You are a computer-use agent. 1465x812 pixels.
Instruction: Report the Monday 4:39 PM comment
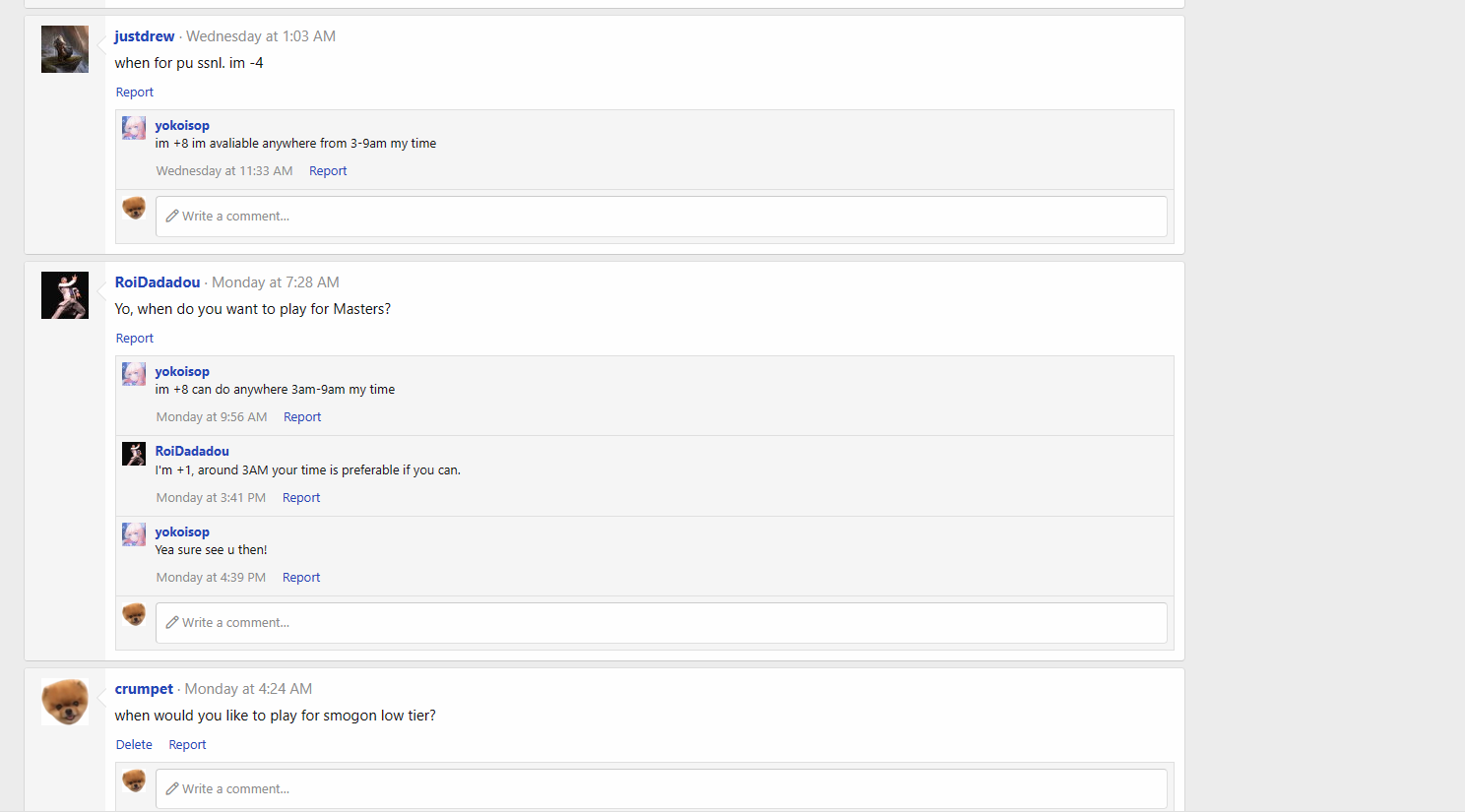tap(301, 578)
